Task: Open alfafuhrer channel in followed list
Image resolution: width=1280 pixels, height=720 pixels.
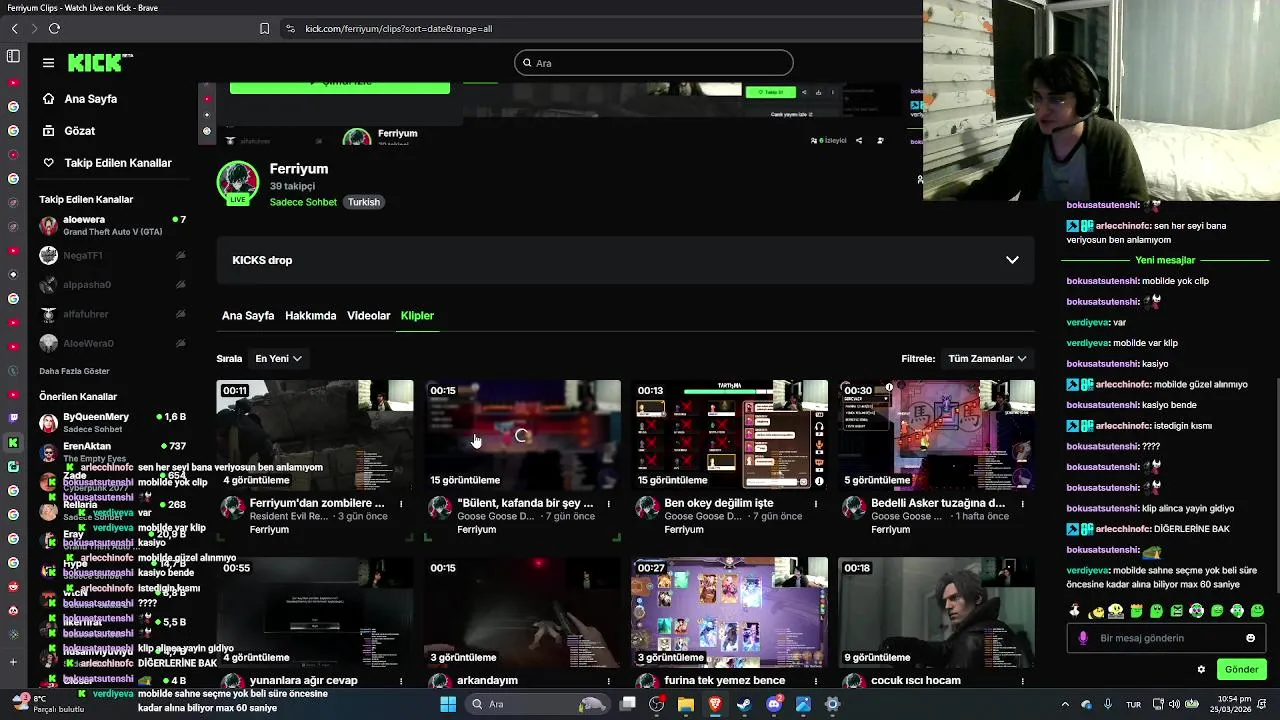Action: (x=113, y=314)
